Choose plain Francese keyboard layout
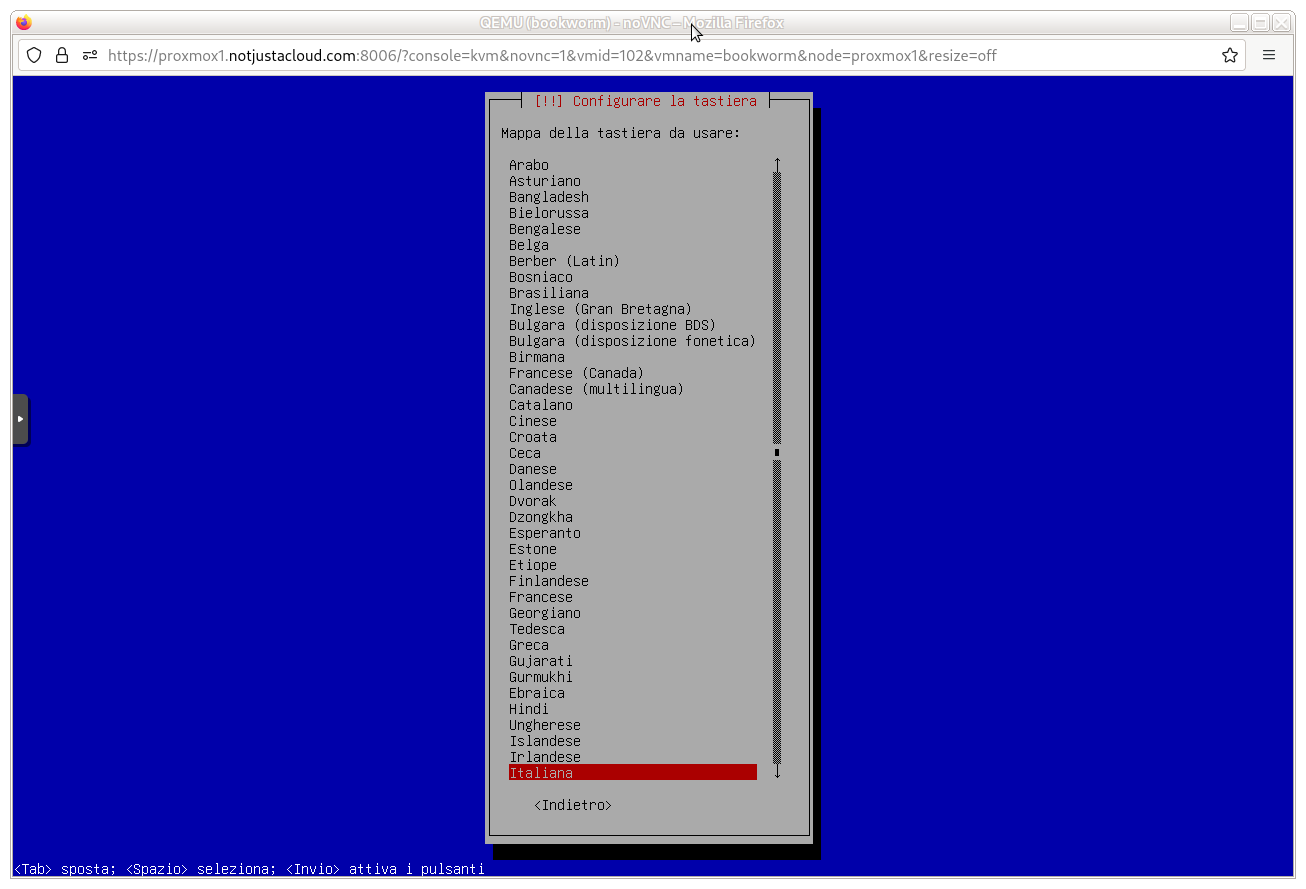 541,597
